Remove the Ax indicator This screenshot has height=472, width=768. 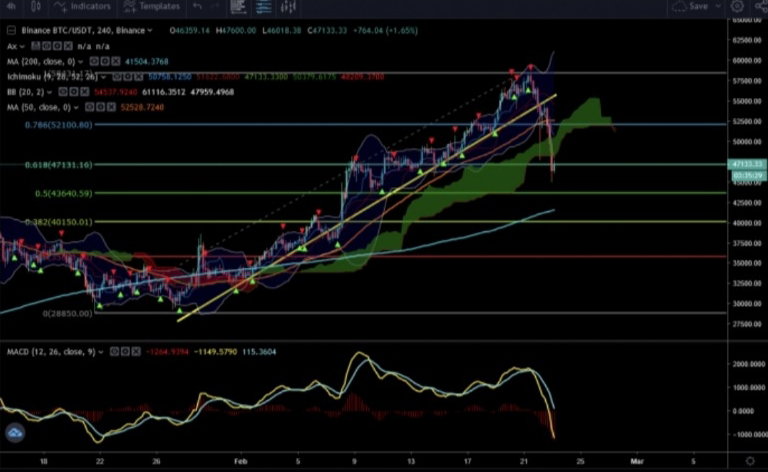click(68, 46)
